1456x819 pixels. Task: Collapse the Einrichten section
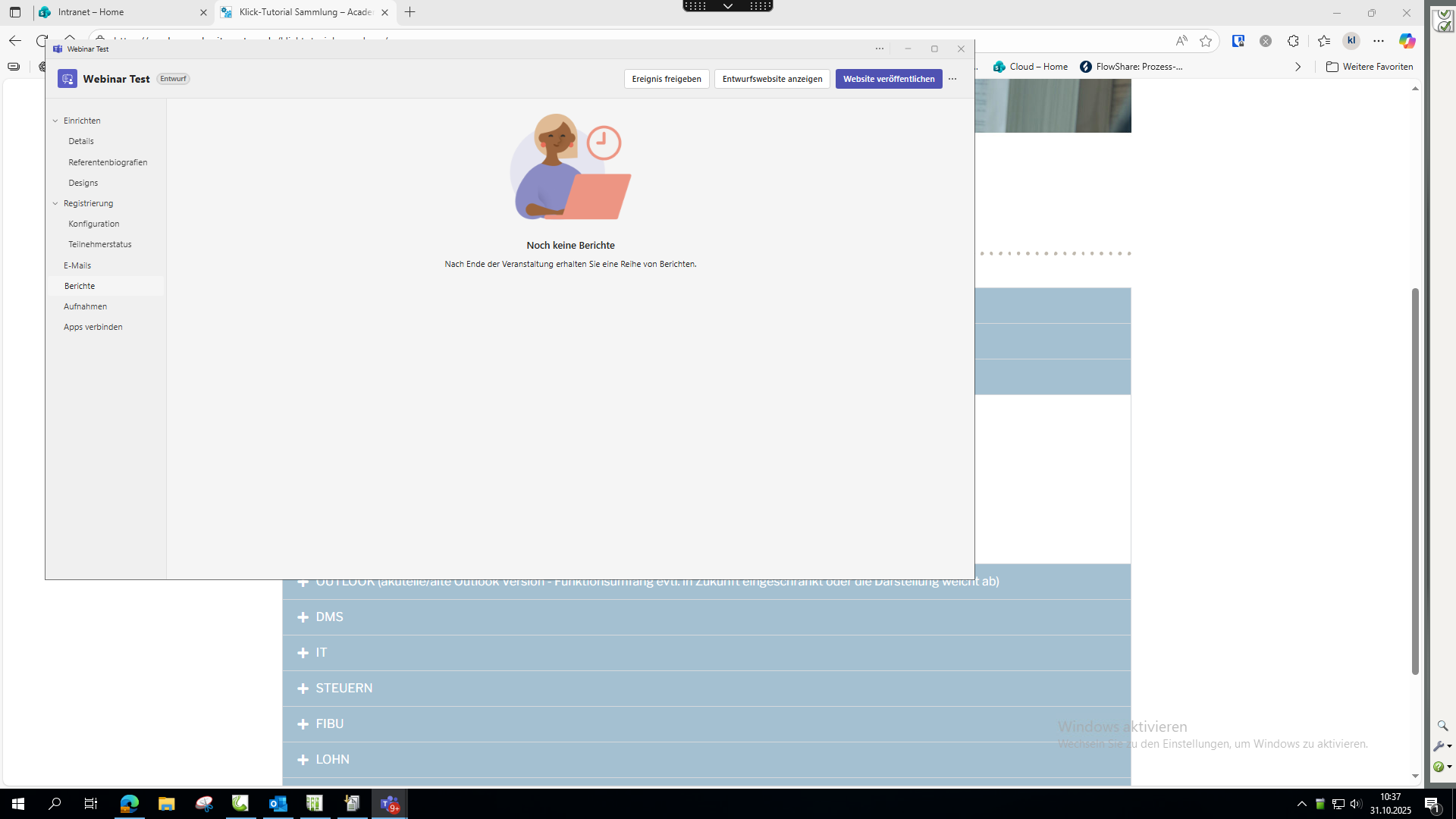click(x=55, y=121)
